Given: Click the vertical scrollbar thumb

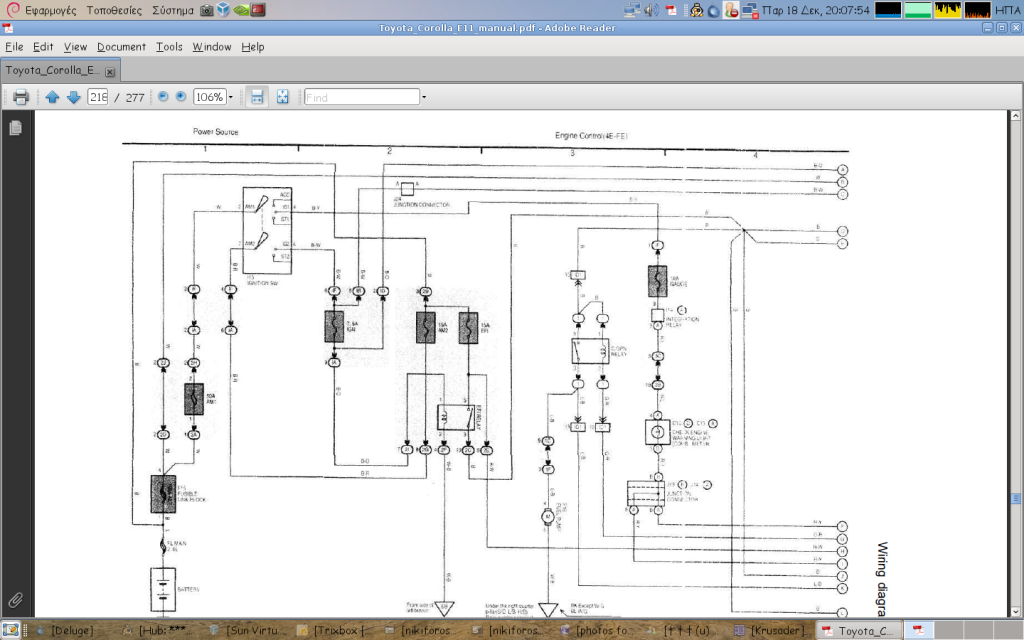Looking at the screenshot, I should click(x=1016, y=498).
